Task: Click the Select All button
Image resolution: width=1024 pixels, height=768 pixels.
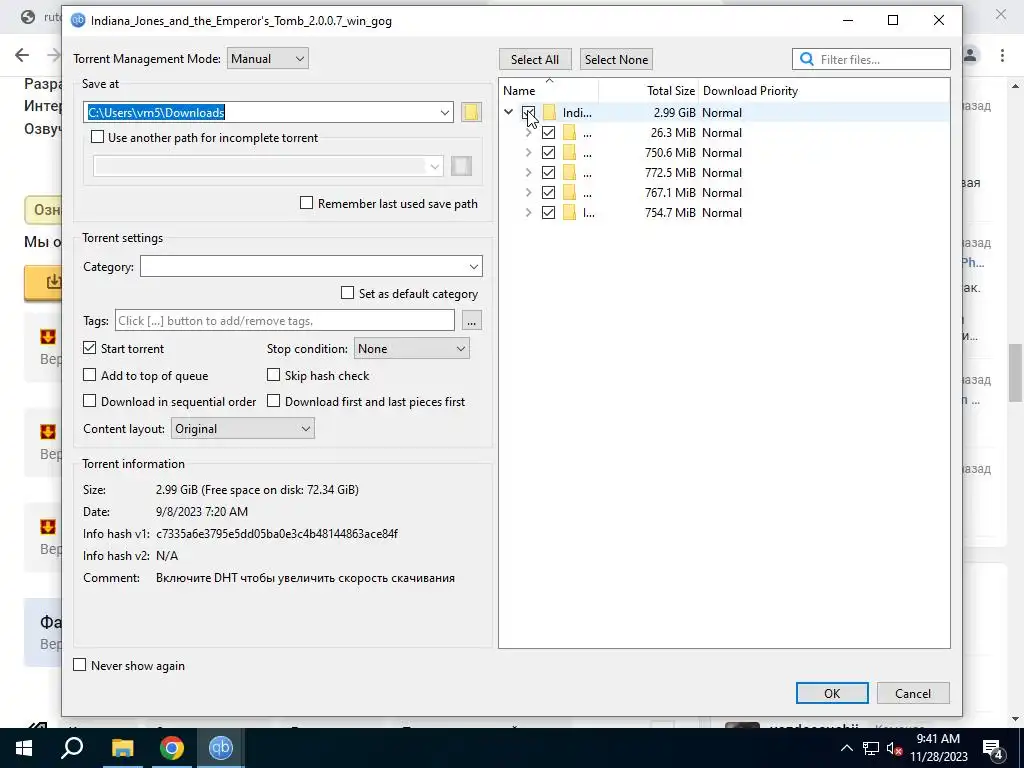Action: (x=535, y=59)
